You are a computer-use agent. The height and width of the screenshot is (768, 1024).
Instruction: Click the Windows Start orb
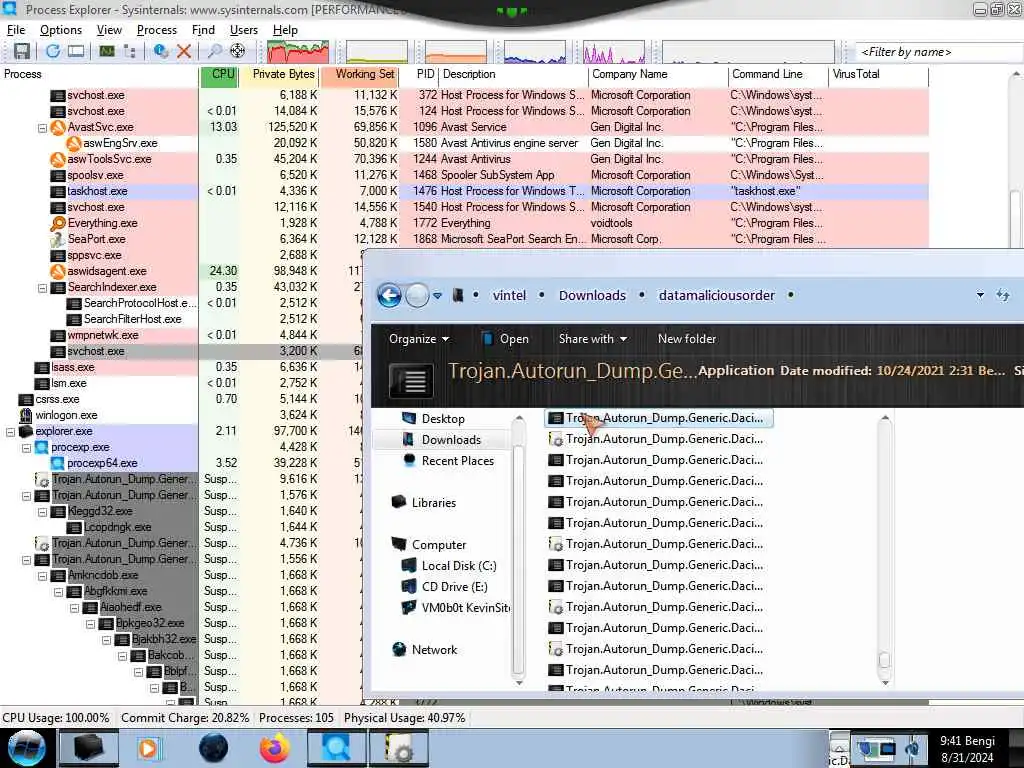[x=26, y=748]
